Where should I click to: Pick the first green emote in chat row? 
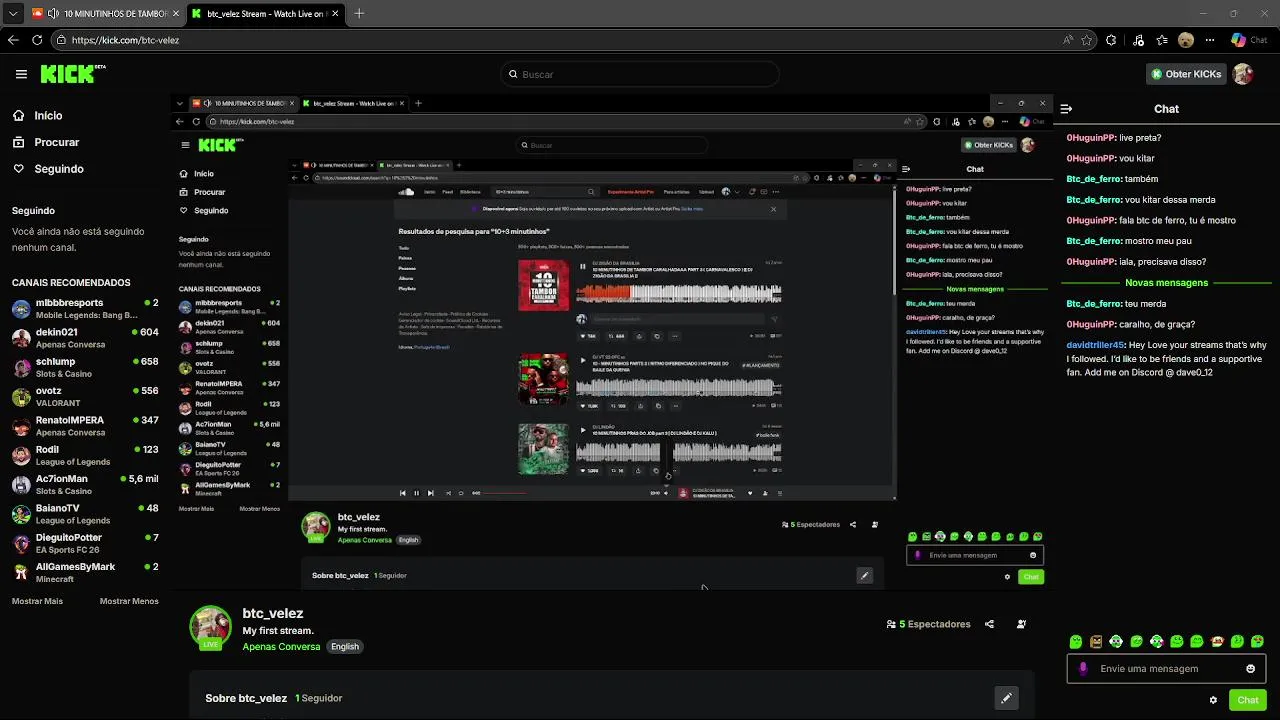pyautogui.click(x=1076, y=642)
